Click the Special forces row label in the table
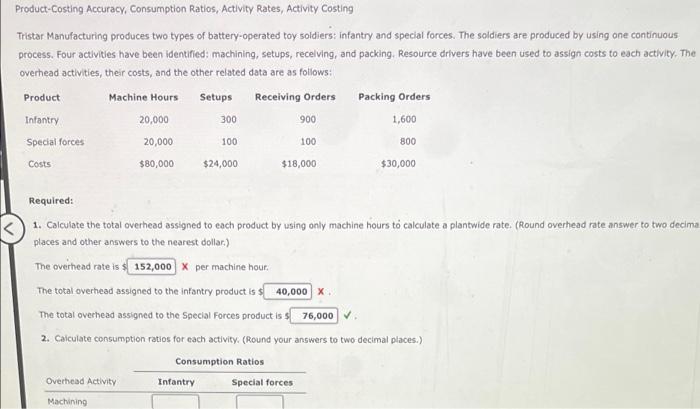Screen dimensions: 700x409 [55, 142]
